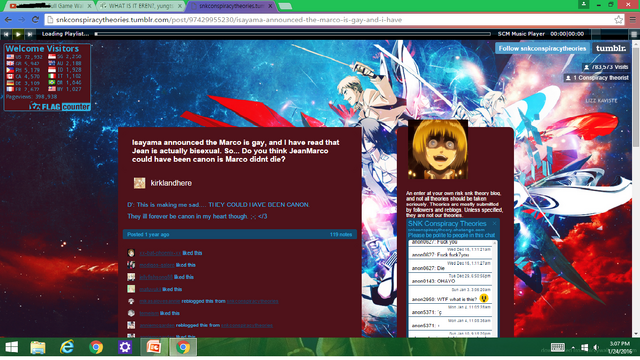Skip to previous track in music player
Viewport: 640px width, 360px height.
(x=6, y=34)
